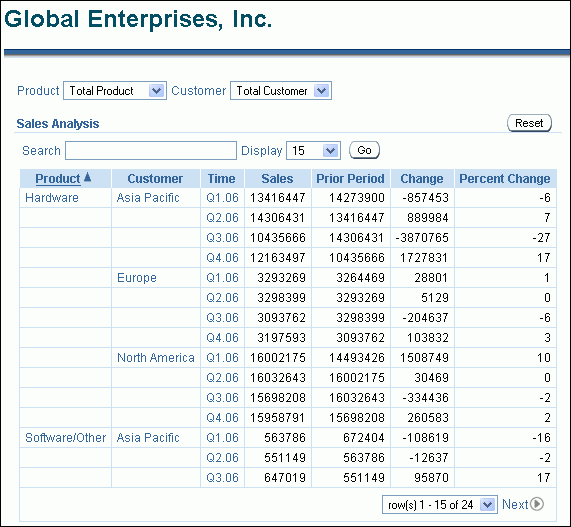The image size is (571, 527).
Task: Click the North America customer cell
Action: [x=155, y=358]
